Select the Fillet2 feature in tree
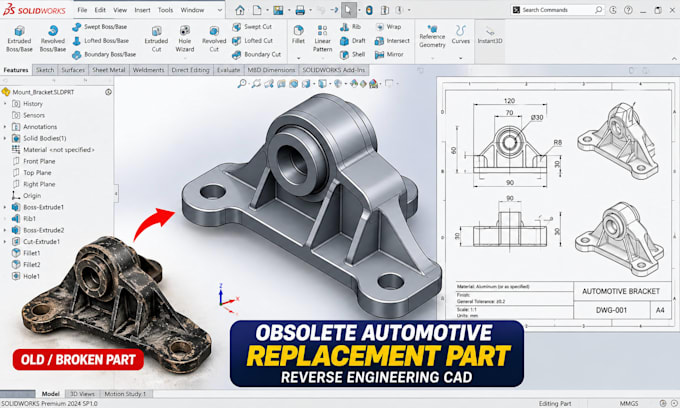The width and height of the screenshot is (680, 408). (32, 264)
